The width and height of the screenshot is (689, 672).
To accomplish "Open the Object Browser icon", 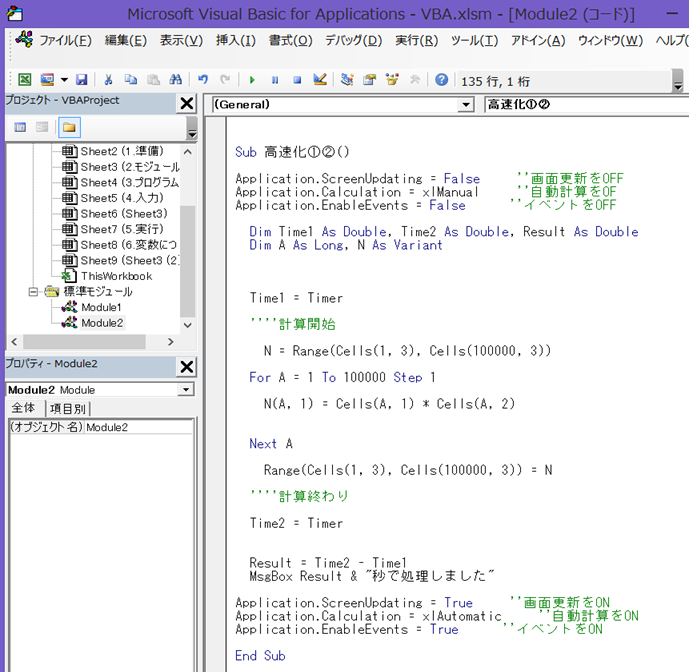I will 392,80.
